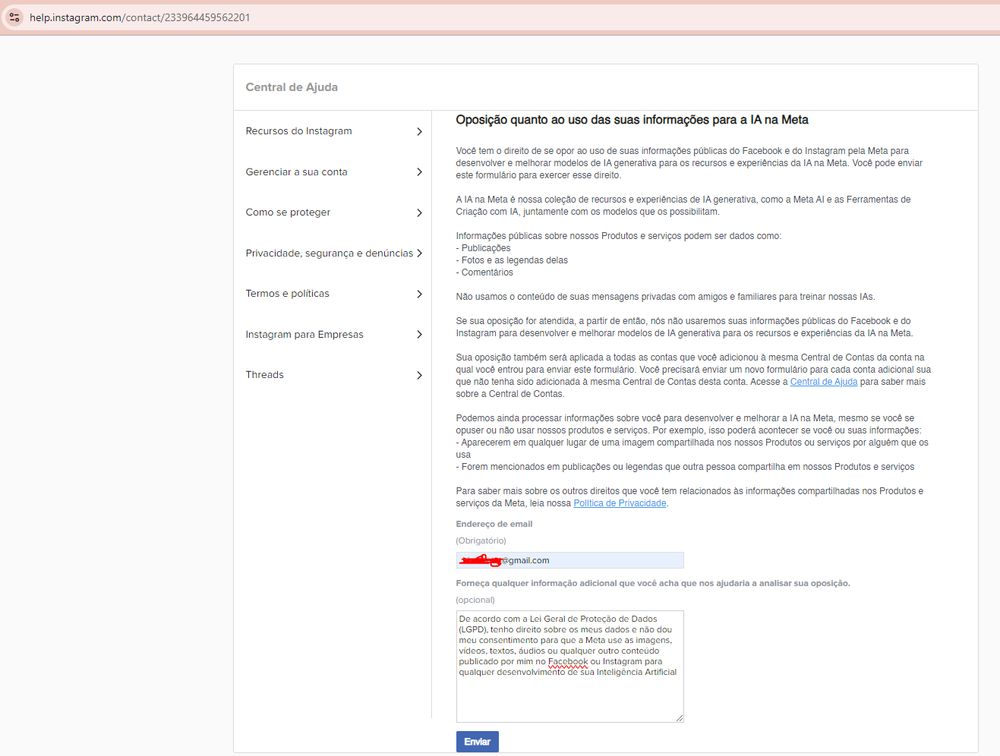Expand chevron next to Privacidade, segurança e denúncias
The image size is (1000, 756).
(419, 253)
